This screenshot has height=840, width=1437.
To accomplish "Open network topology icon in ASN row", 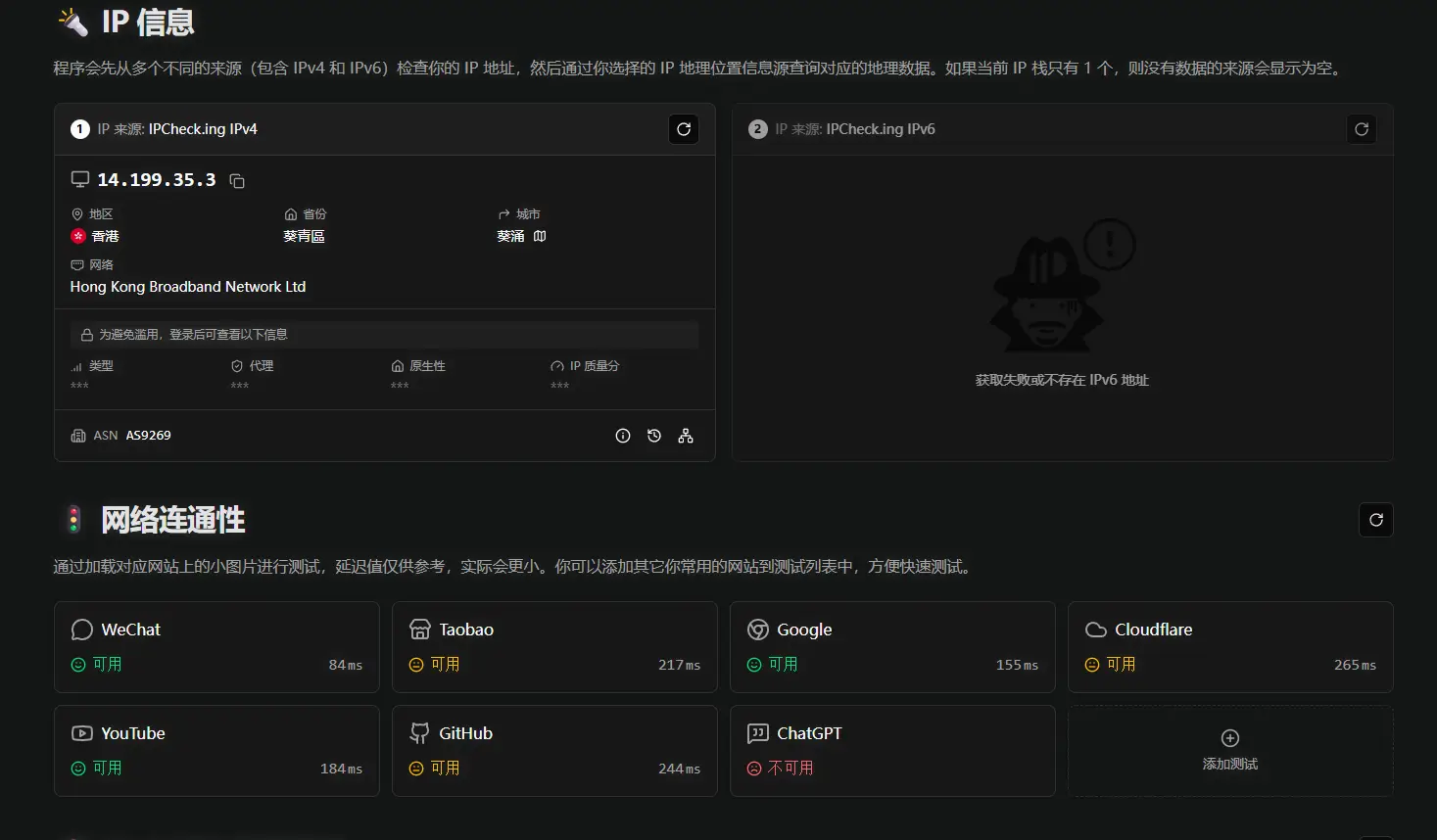I will click(x=686, y=436).
